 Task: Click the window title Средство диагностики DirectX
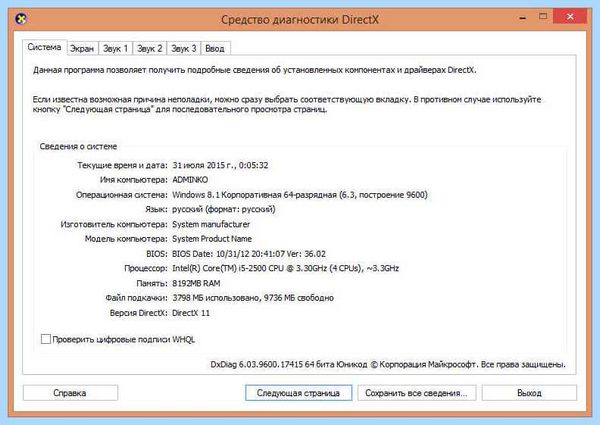point(300,19)
